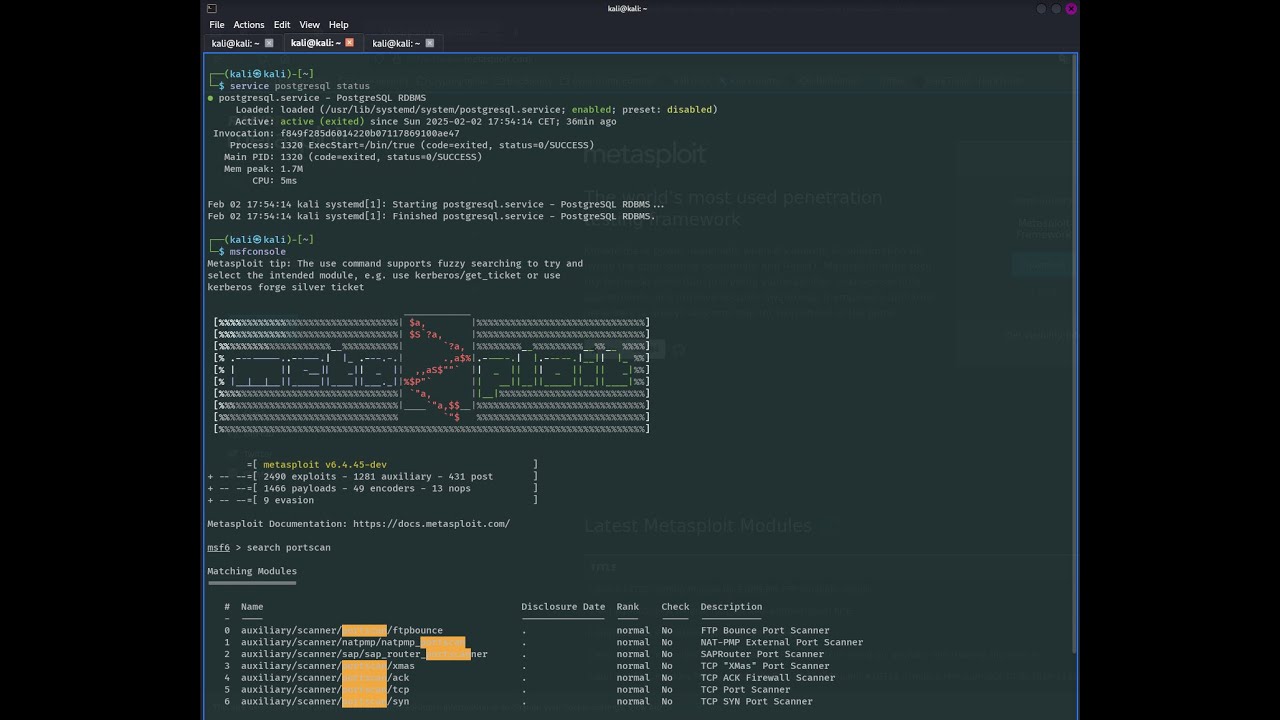Open the Edit menu
Image resolution: width=1280 pixels, height=720 pixels.
coord(282,25)
